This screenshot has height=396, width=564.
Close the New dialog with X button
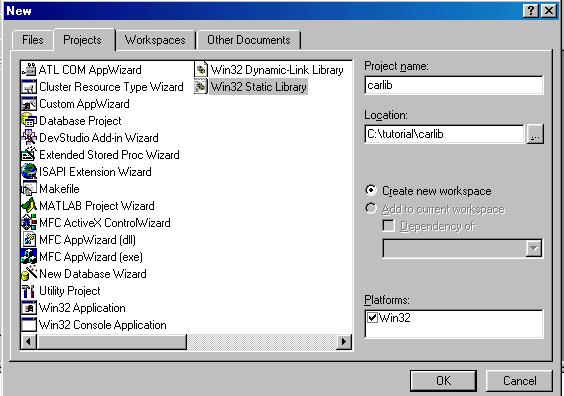(549, 11)
